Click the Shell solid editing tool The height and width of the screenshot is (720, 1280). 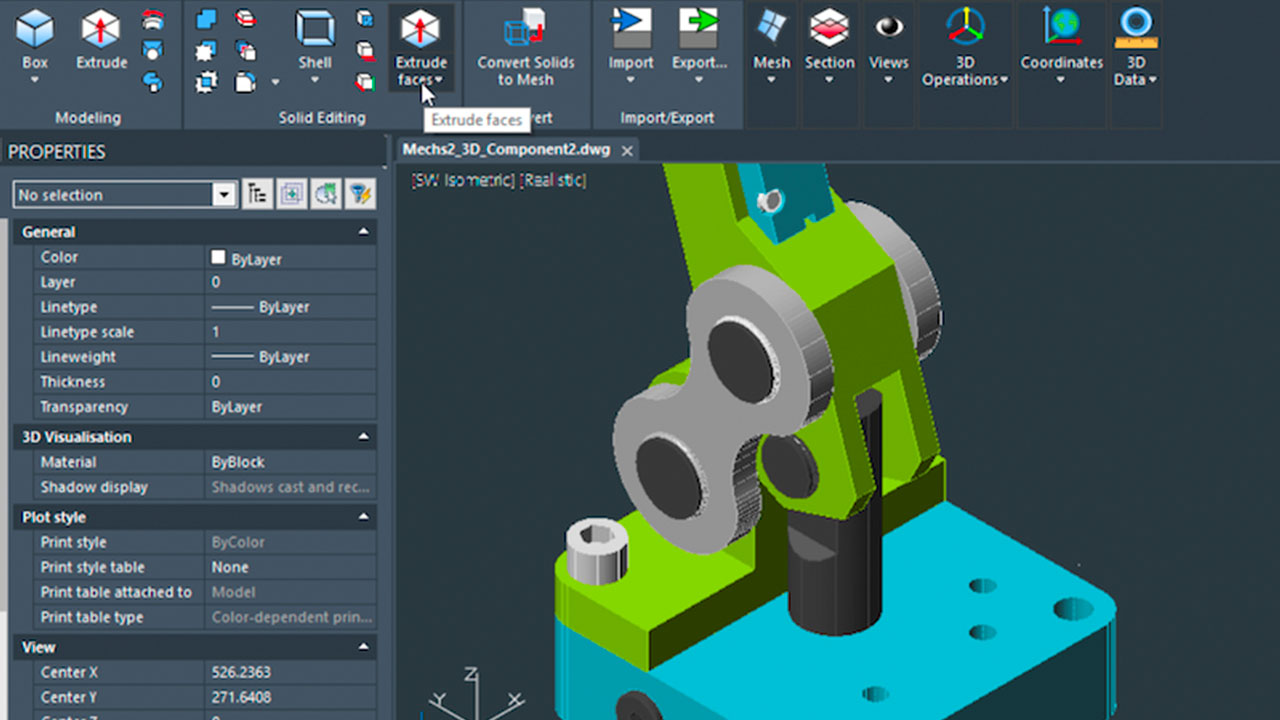315,30
